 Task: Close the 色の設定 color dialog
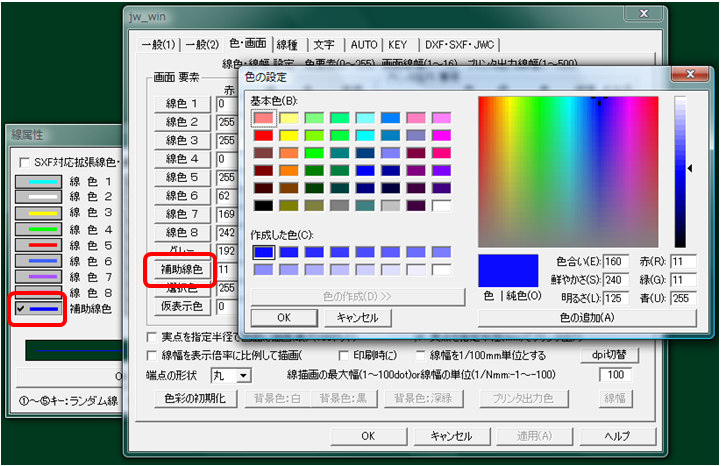(690, 74)
